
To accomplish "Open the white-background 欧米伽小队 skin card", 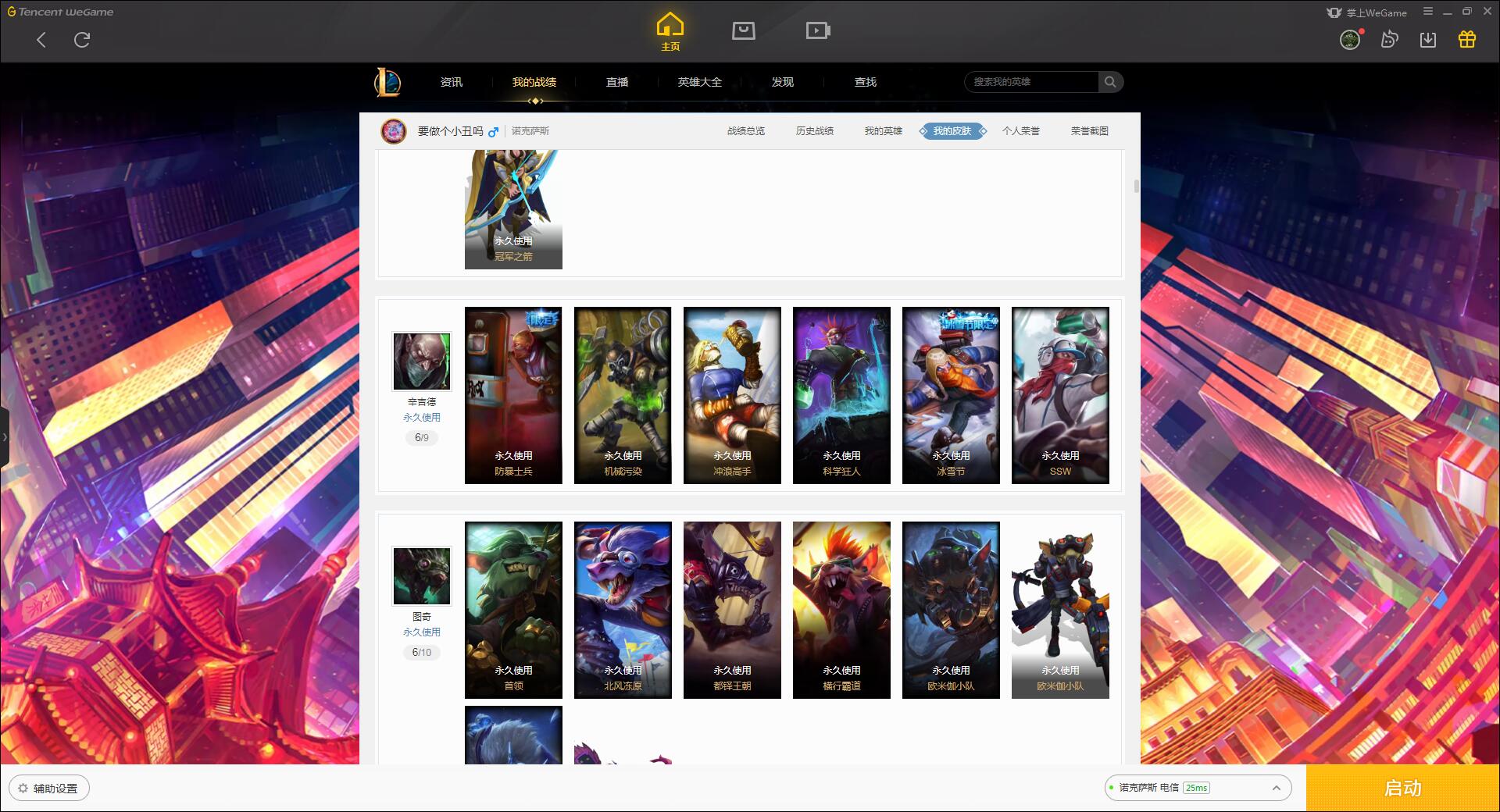I will tap(1060, 610).
